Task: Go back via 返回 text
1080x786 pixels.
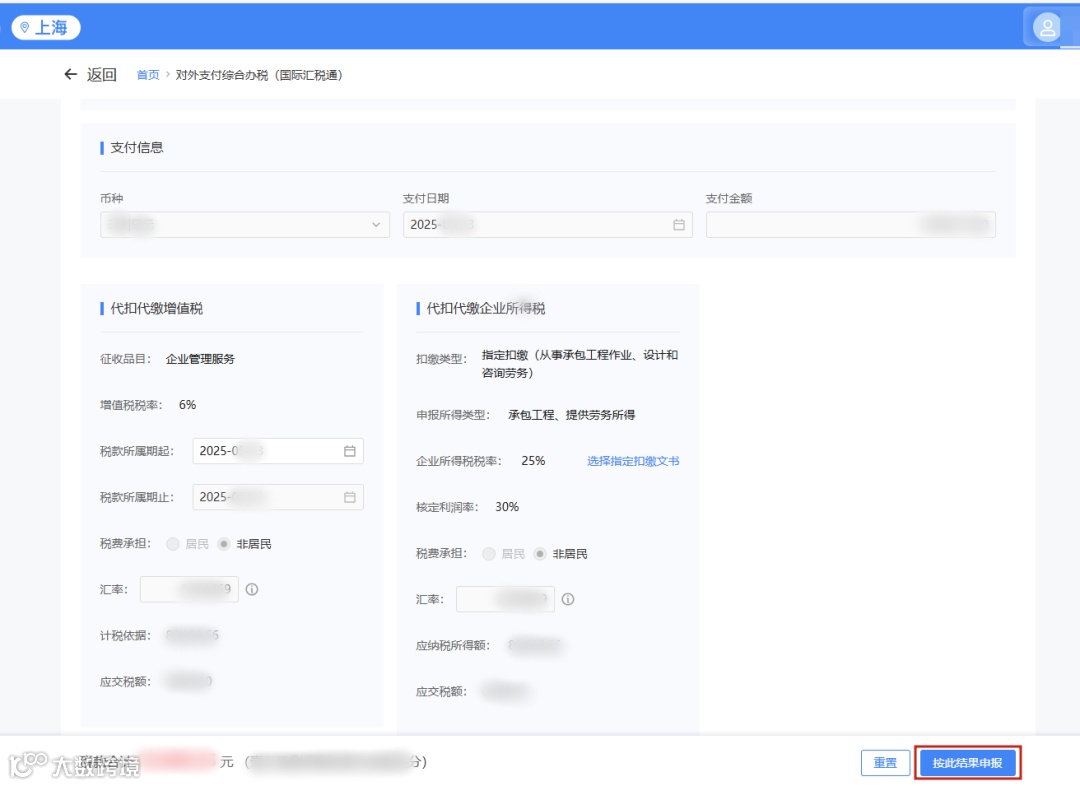Action: tap(102, 74)
